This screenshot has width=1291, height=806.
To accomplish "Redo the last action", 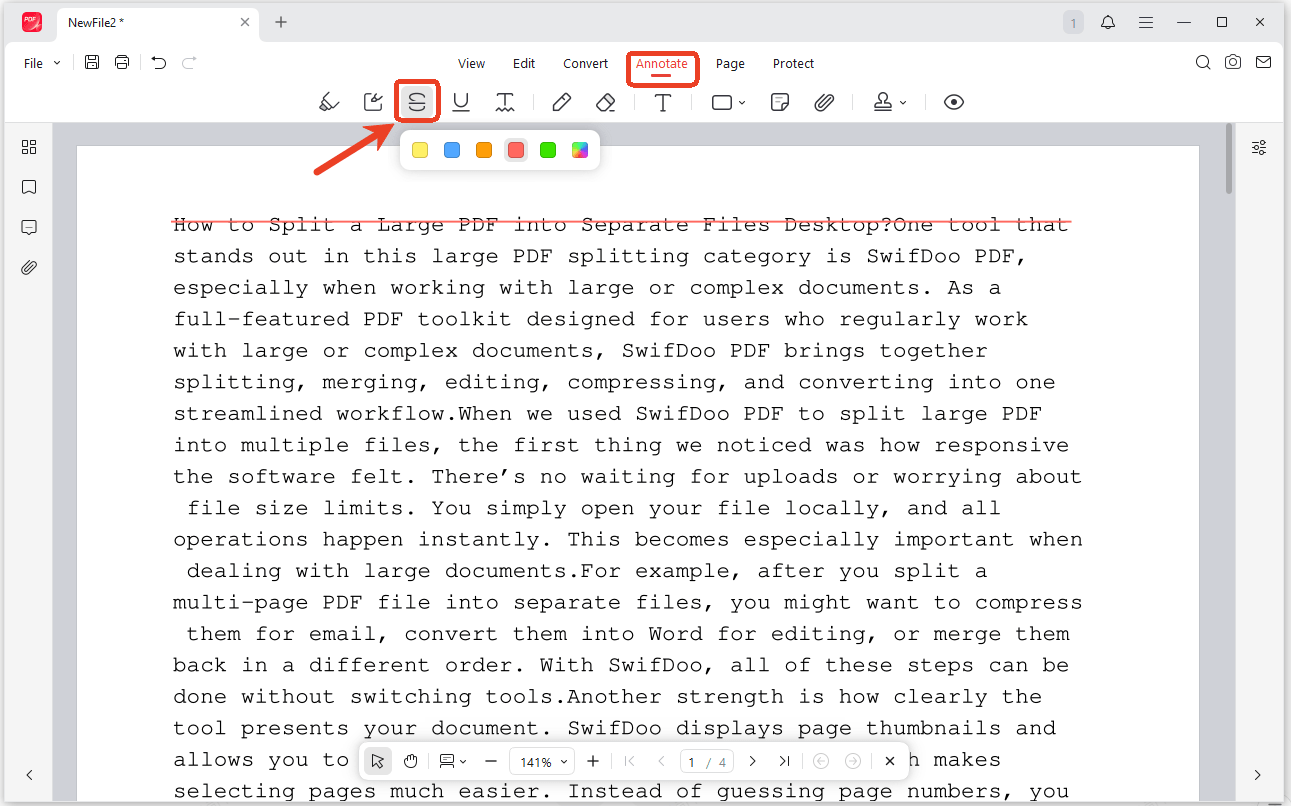I will coord(189,63).
